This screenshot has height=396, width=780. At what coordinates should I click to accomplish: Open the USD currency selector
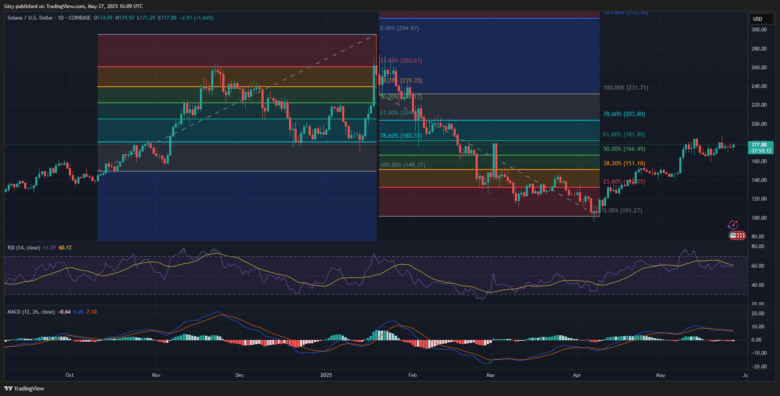point(761,19)
